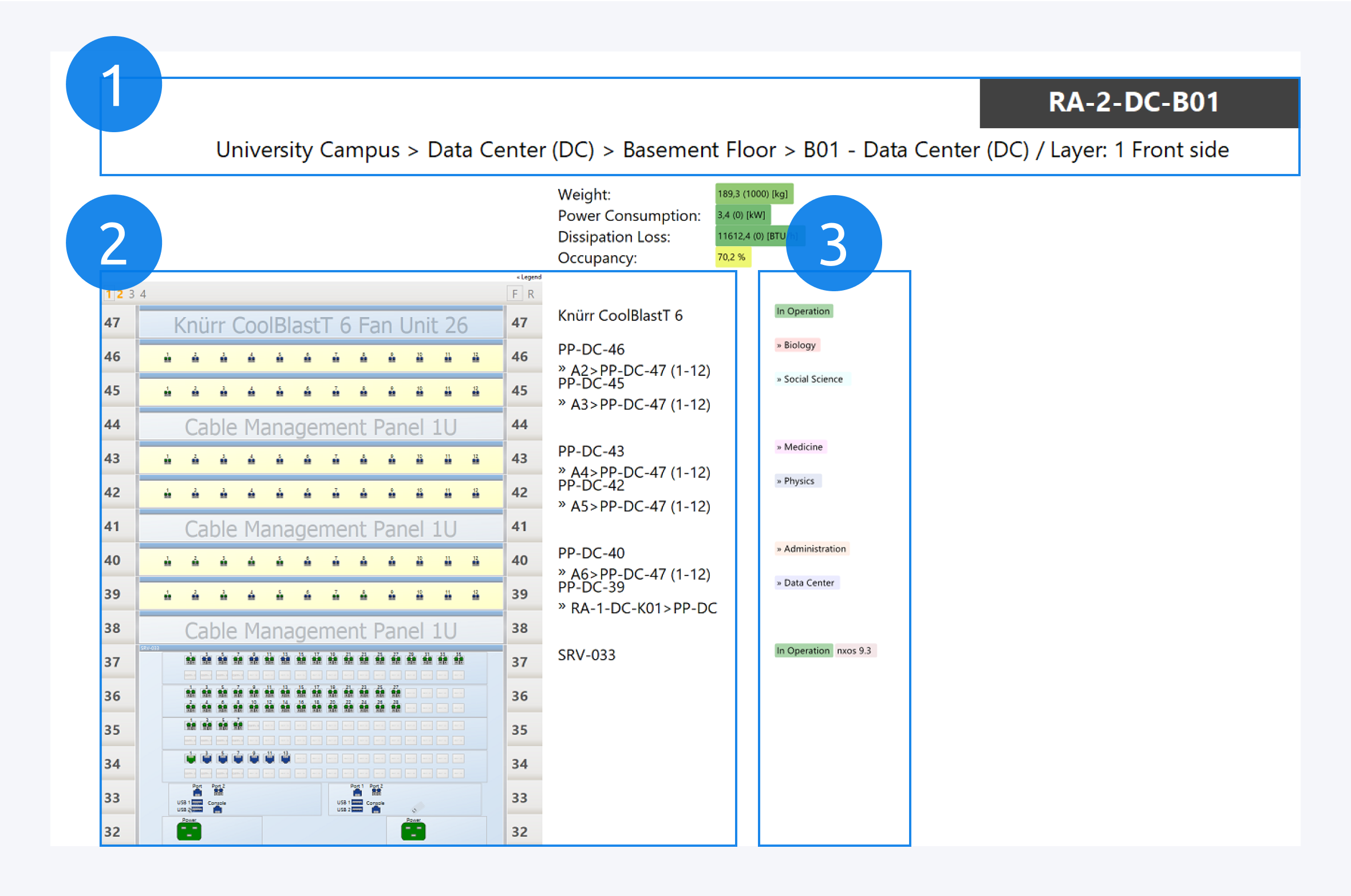
Task: Select rack layer 4 tab
Action: [x=143, y=294]
